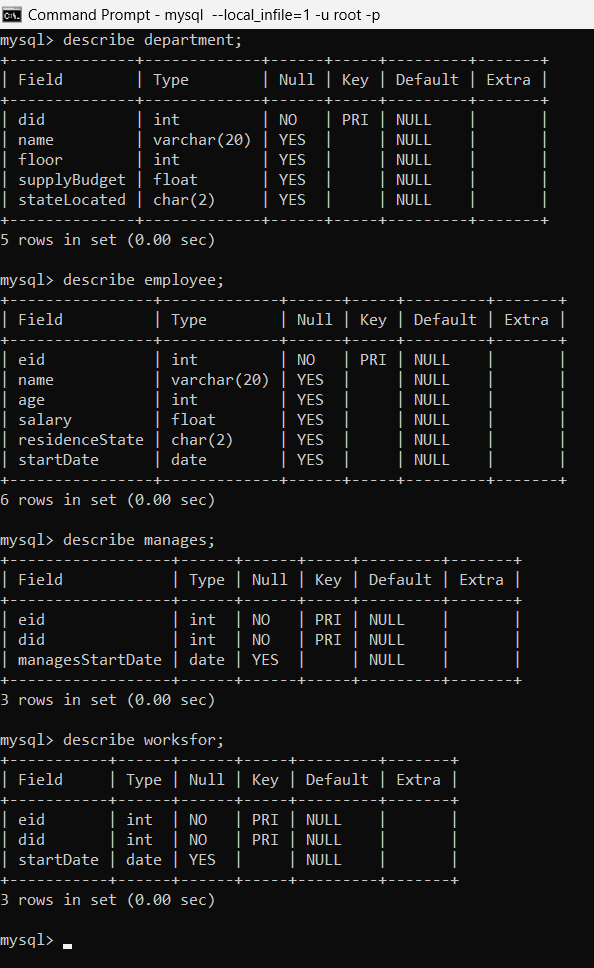Select the 'Default' column header
The width and height of the screenshot is (594, 968).
(427, 79)
